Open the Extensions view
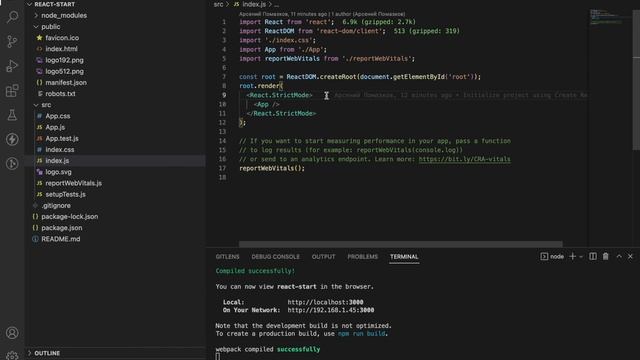The height and width of the screenshot is (360, 640). (x=12, y=90)
